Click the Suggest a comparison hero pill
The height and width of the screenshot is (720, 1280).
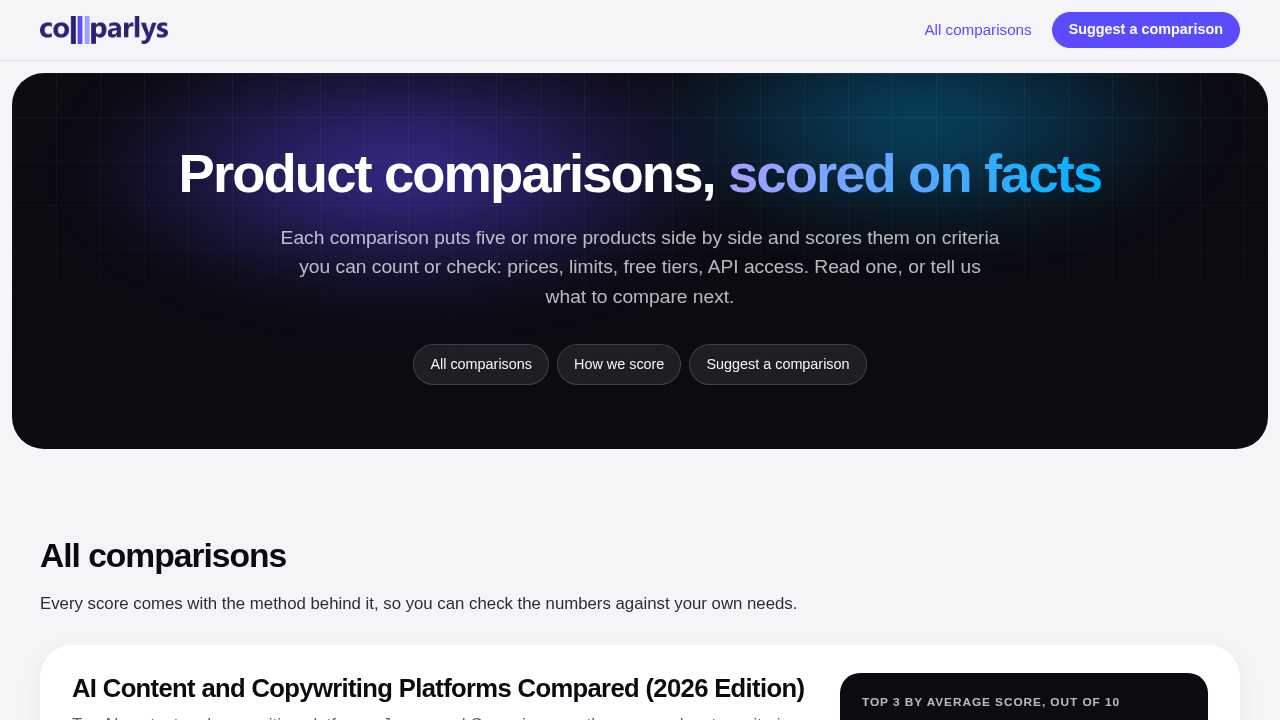(778, 364)
